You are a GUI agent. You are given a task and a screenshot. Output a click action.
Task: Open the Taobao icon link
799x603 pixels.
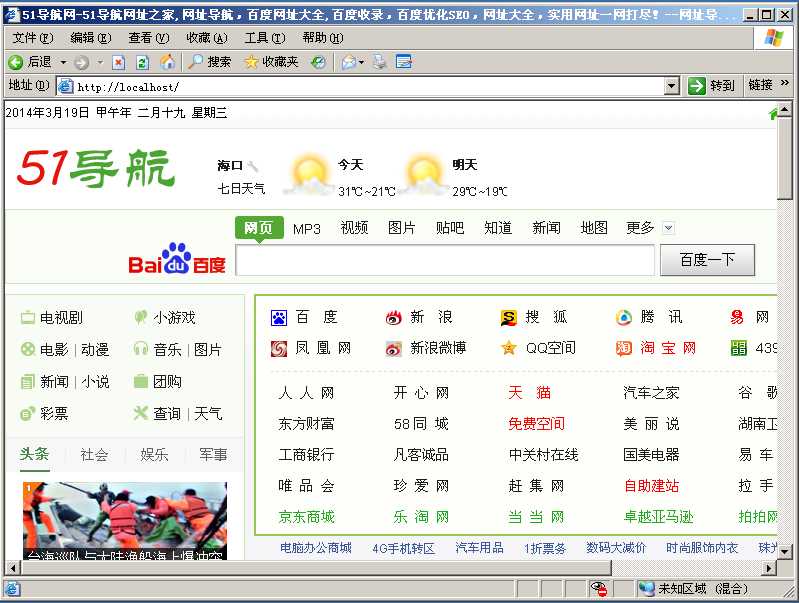pyautogui.click(x=624, y=349)
